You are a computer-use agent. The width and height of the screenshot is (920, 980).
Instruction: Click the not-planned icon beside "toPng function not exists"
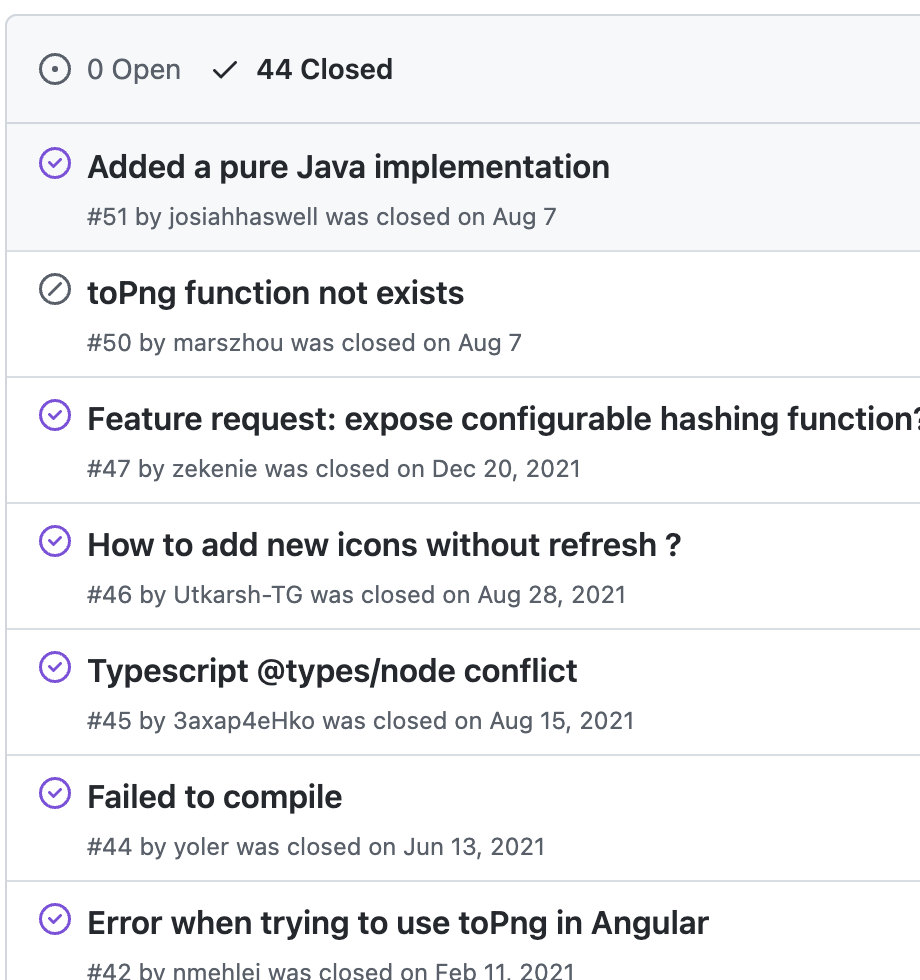tap(54, 290)
